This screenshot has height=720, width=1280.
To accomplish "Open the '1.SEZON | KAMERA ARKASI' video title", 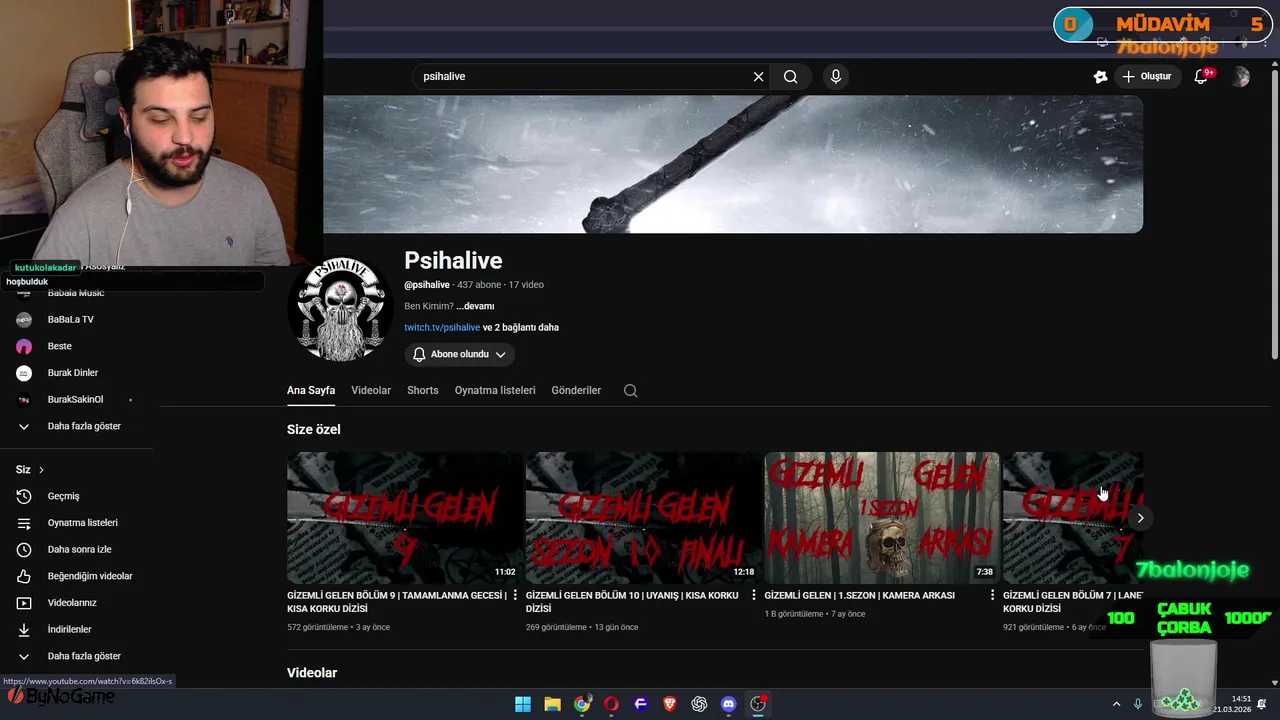I will click(x=859, y=595).
